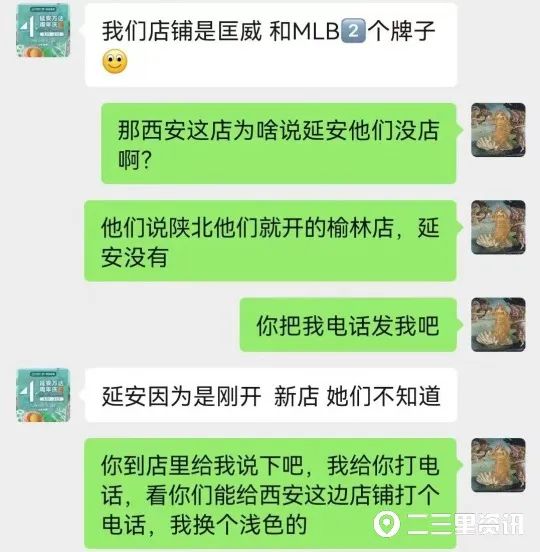The height and width of the screenshot is (552, 540).
Task: Tap the frog avatar beside 那西安这店 message
Action: (498, 130)
